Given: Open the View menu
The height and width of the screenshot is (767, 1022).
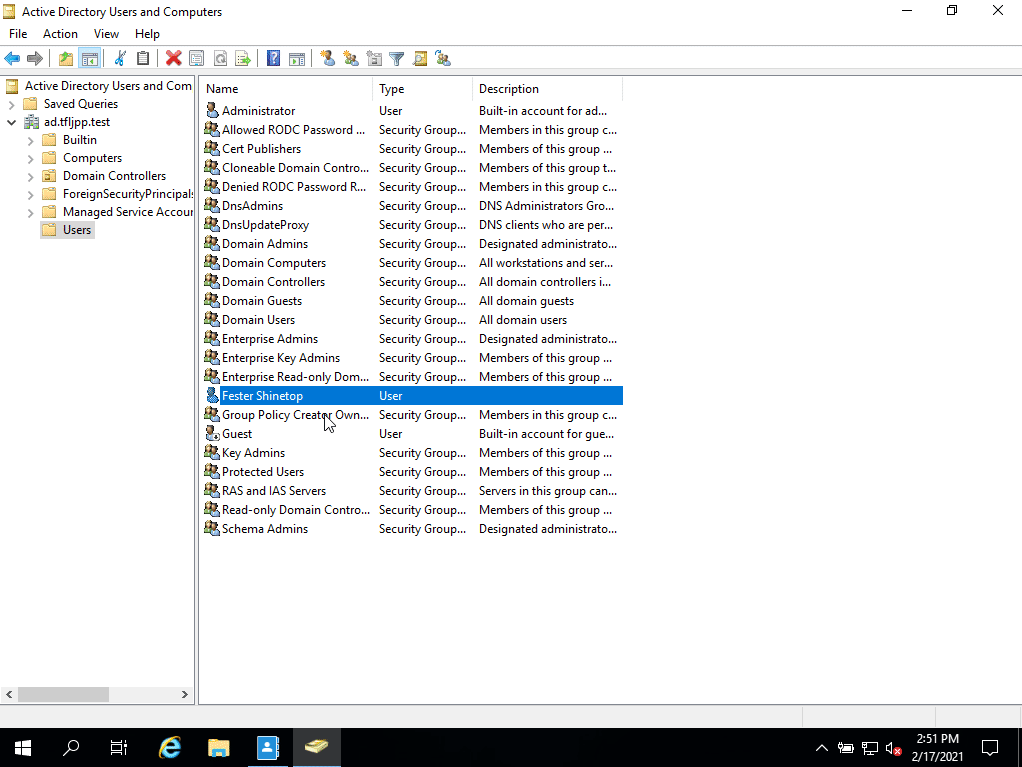Looking at the screenshot, I should click(106, 34).
